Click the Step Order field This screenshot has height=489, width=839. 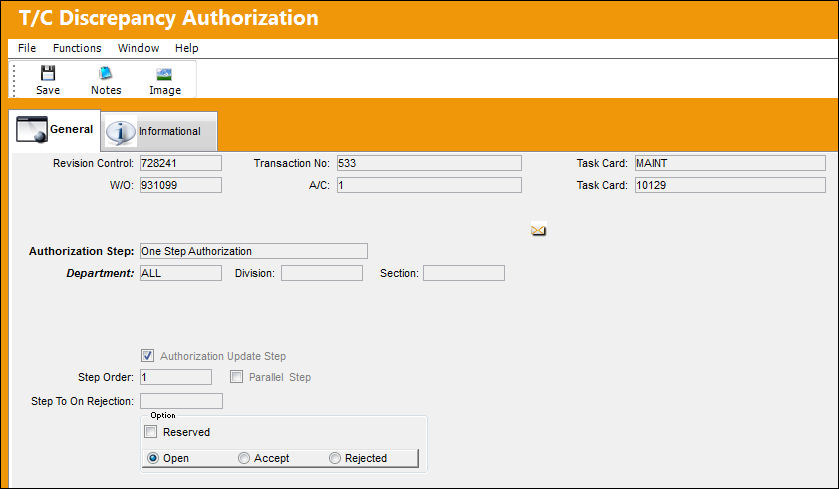coord(176,377)
